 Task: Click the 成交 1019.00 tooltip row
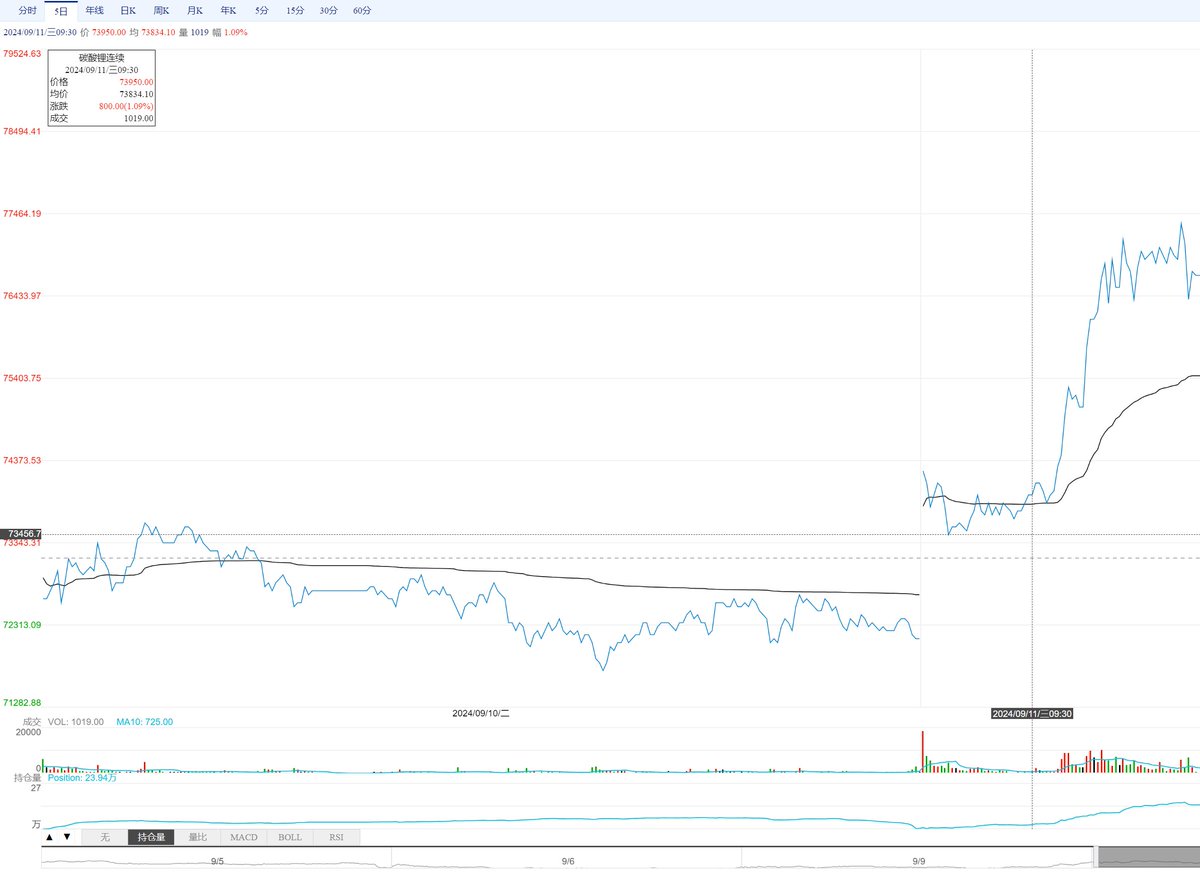101,118
